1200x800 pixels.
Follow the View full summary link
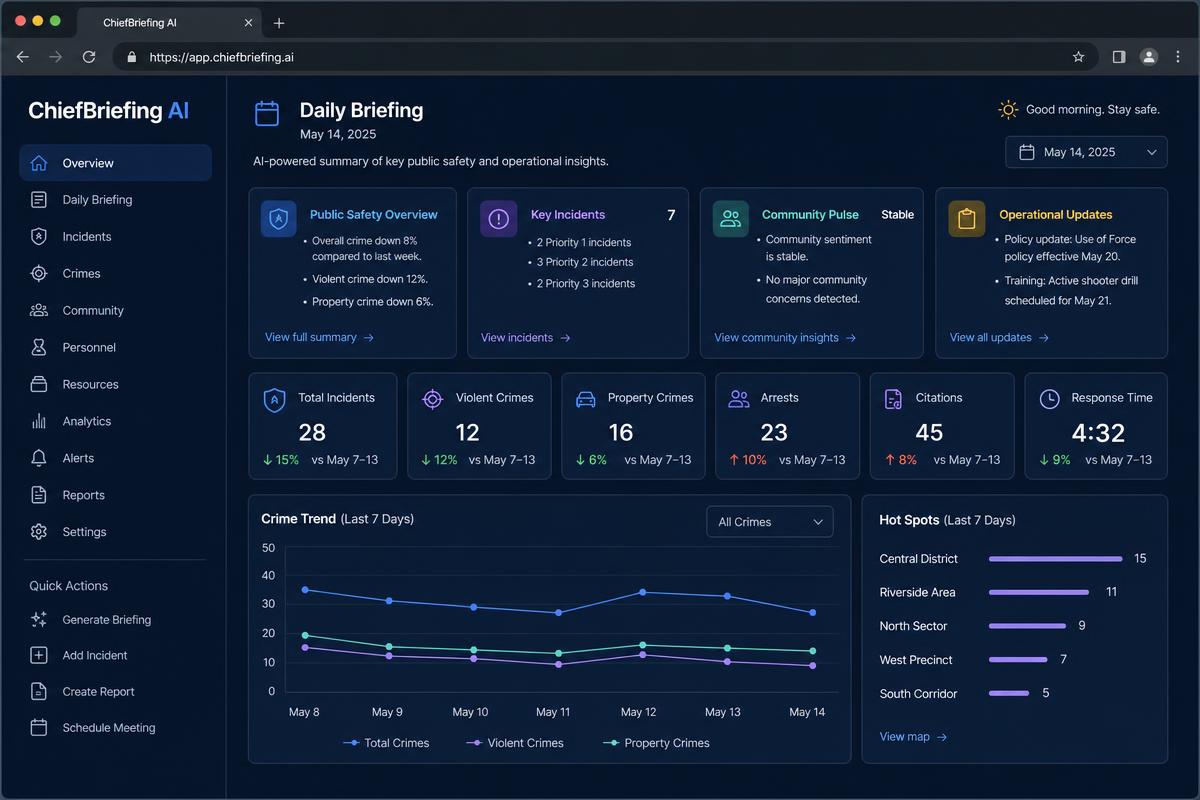319,338
